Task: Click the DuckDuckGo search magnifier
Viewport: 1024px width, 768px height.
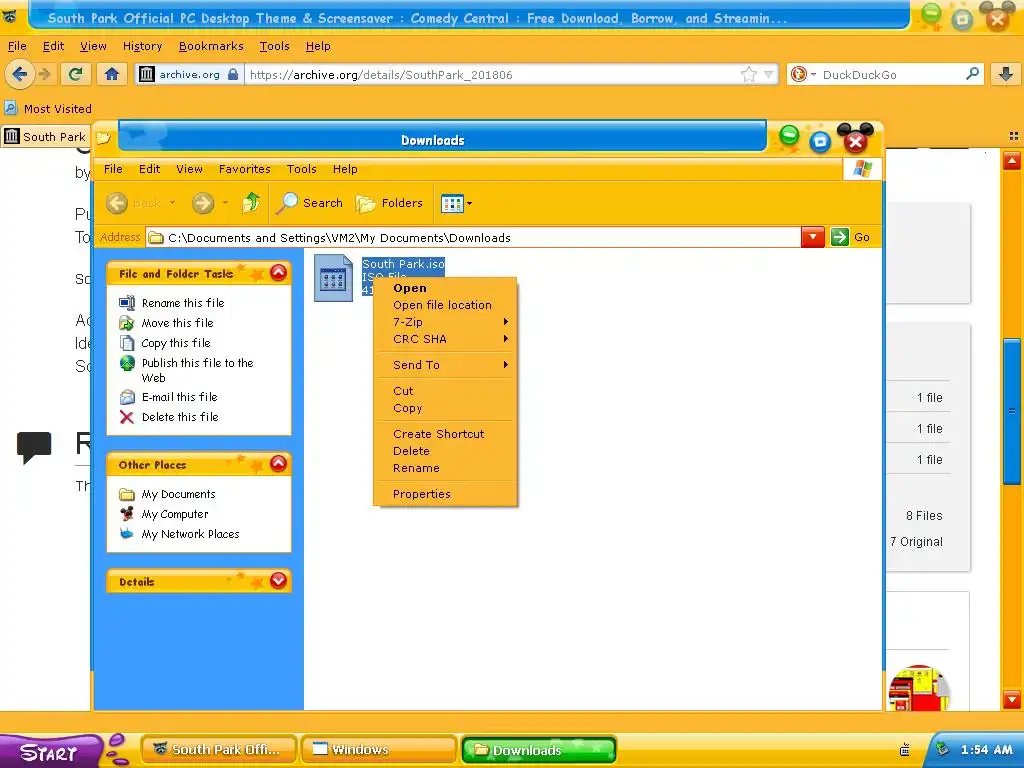Action: click(972, 74)
